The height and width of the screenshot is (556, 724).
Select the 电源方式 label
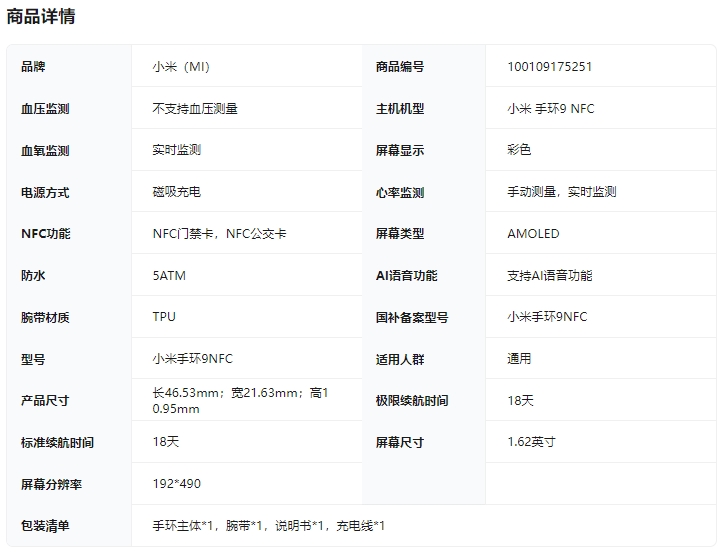pos(45,193)
